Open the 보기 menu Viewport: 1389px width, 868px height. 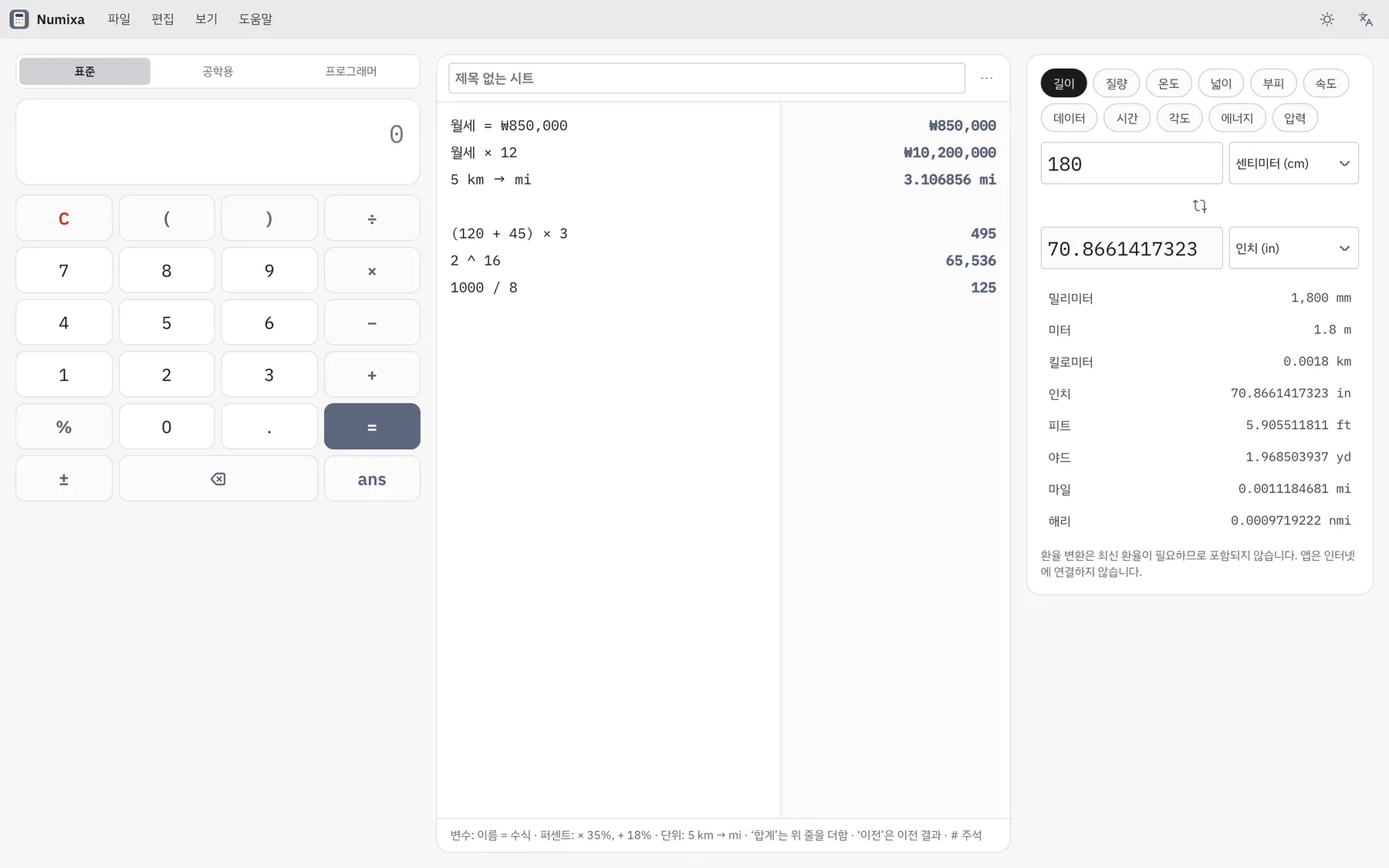point(207,19)
